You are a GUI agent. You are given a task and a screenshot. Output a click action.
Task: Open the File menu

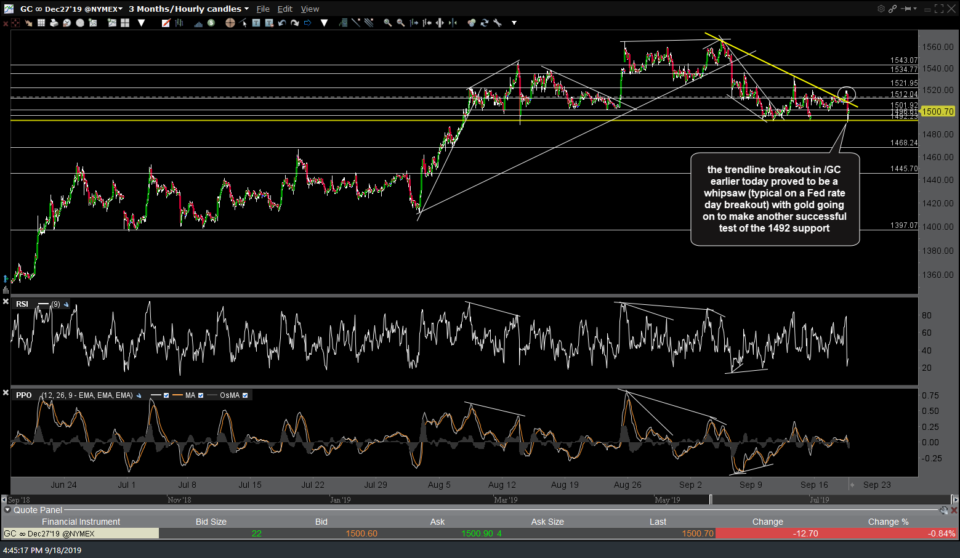click(x=264, y=8)
